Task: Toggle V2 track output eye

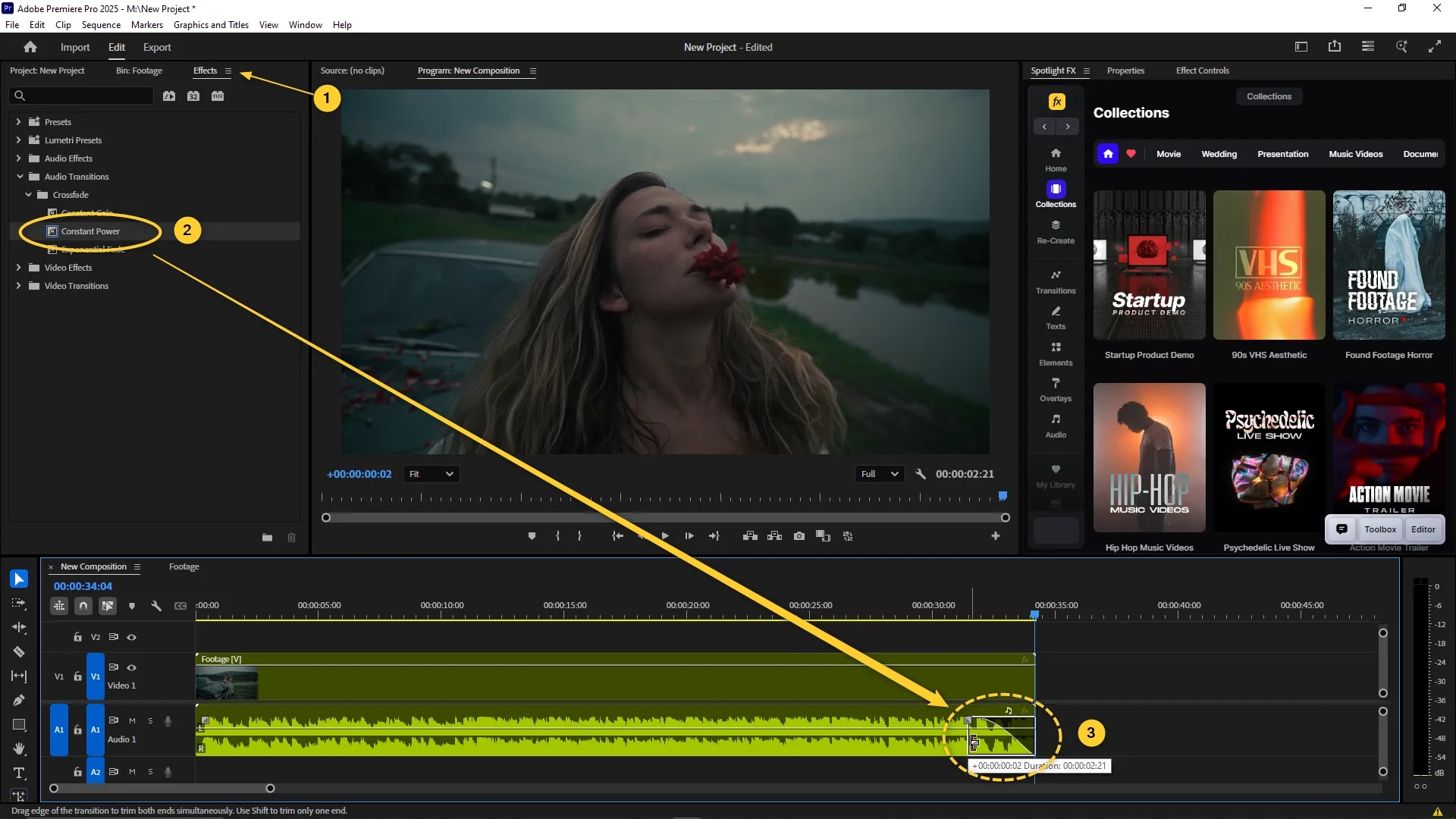Action: pos(132,638)
